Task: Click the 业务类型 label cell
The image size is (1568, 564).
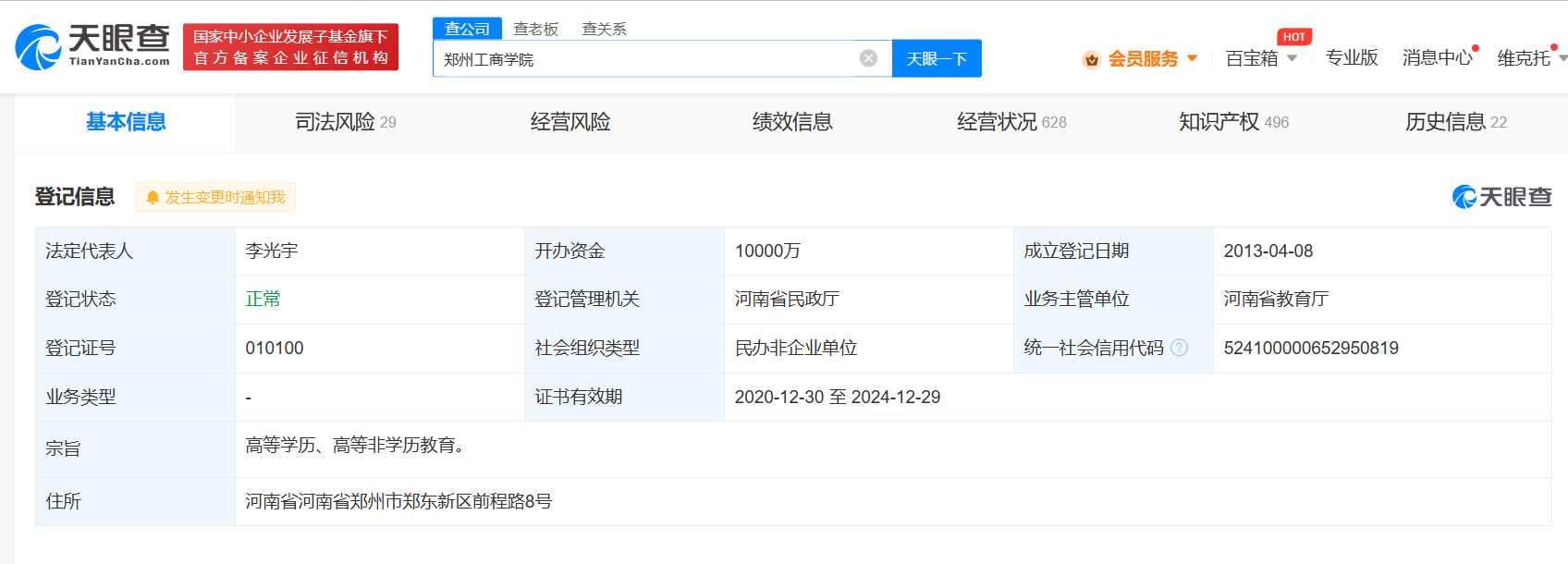Action: click(x=135, y=397)
